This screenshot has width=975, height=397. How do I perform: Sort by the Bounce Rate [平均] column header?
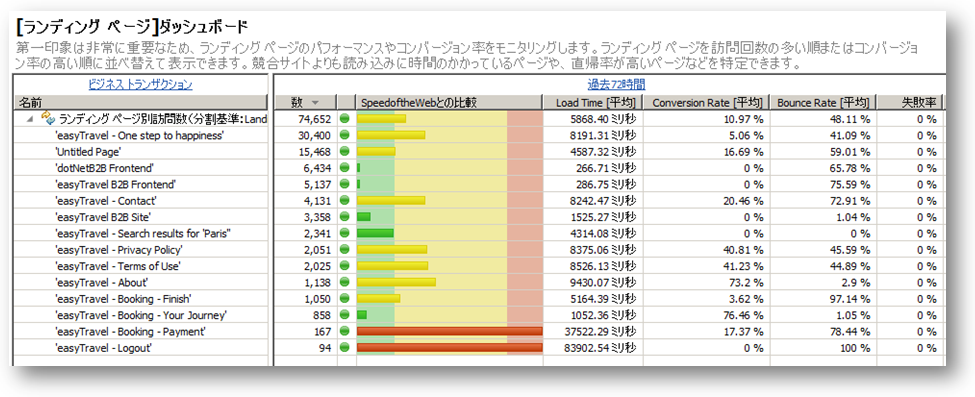(824, 102)
